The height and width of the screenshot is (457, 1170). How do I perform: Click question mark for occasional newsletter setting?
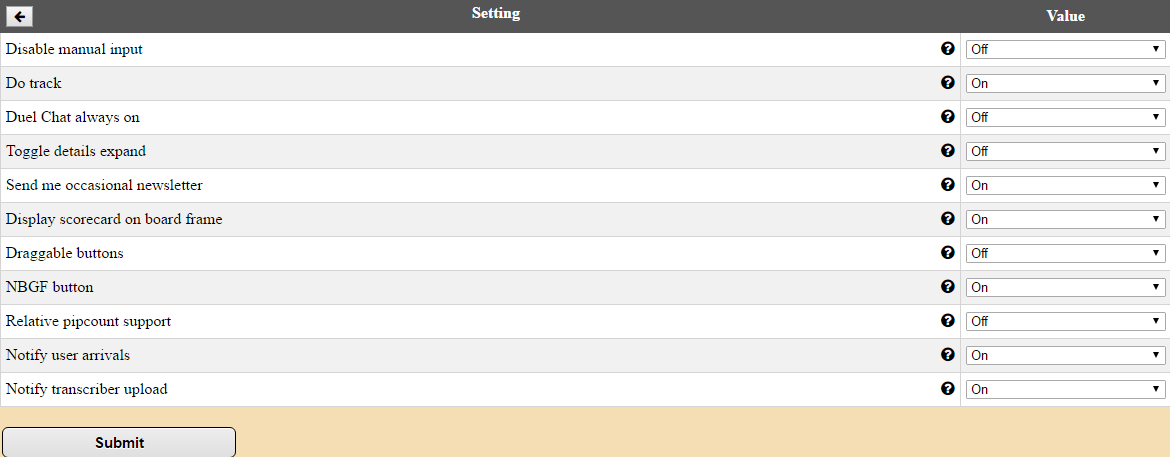[x=948, y=185]
